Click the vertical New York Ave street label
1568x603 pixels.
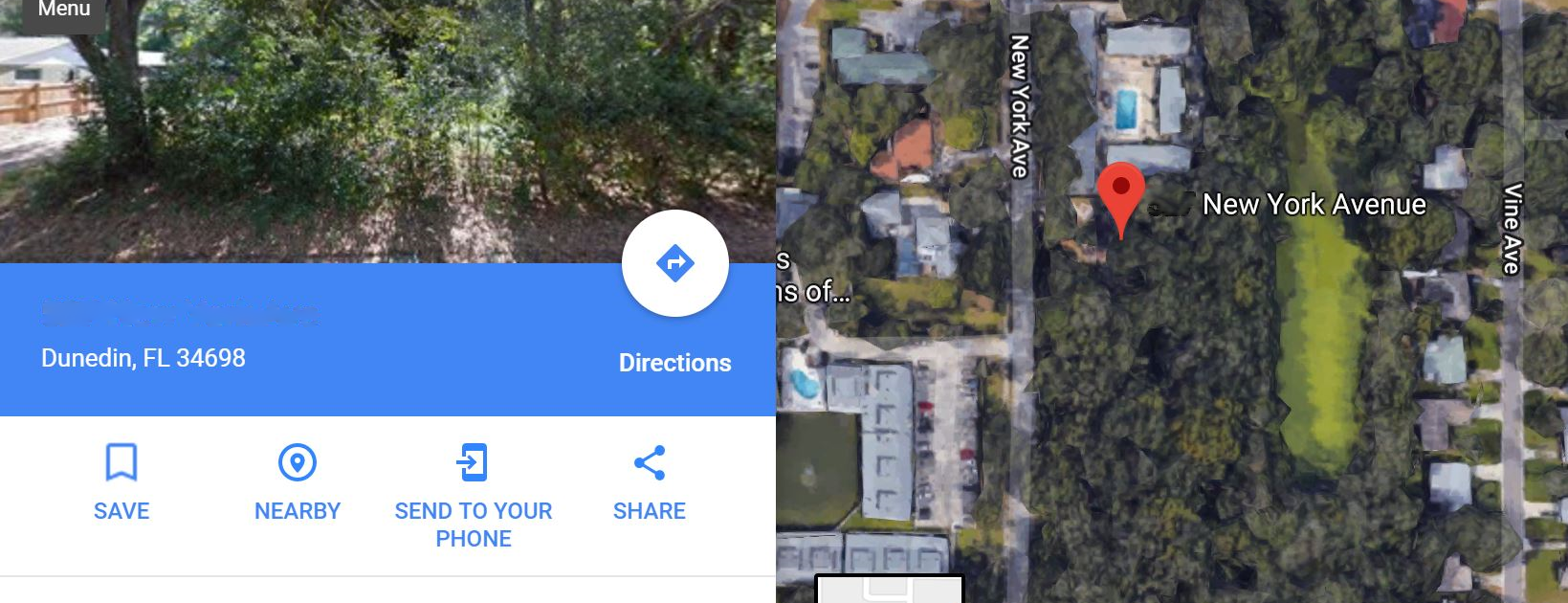coord(1021,106)
